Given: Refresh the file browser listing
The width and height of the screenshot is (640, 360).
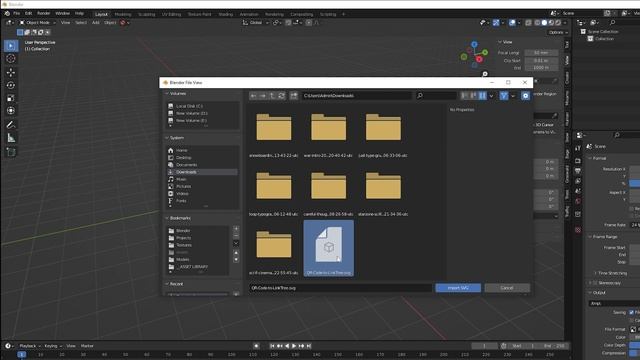Looking at the screenshot, I should (x=282, y=96).
